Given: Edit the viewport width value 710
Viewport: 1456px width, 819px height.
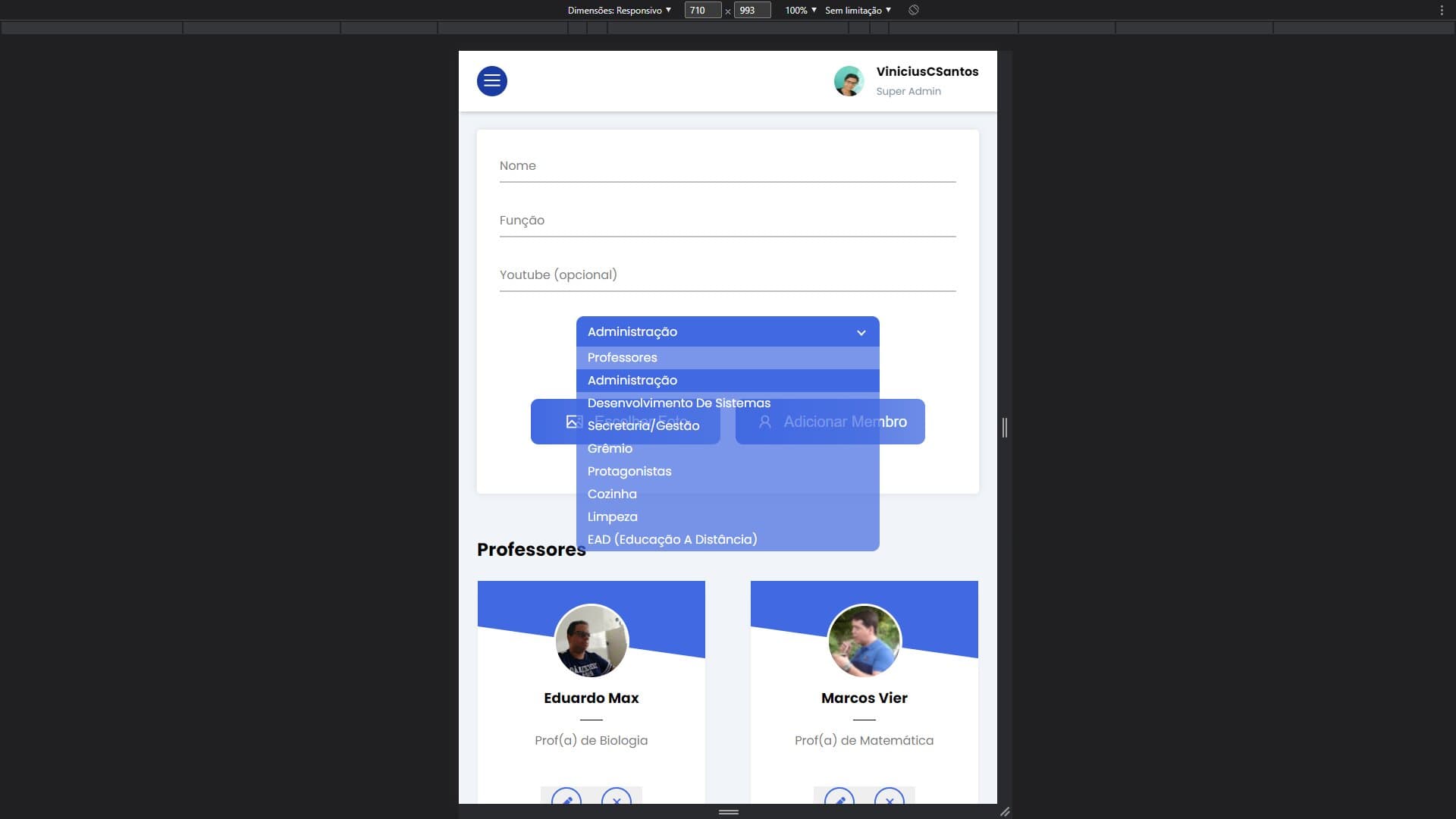Looking at the screenshot, I should tap(701, 10).
